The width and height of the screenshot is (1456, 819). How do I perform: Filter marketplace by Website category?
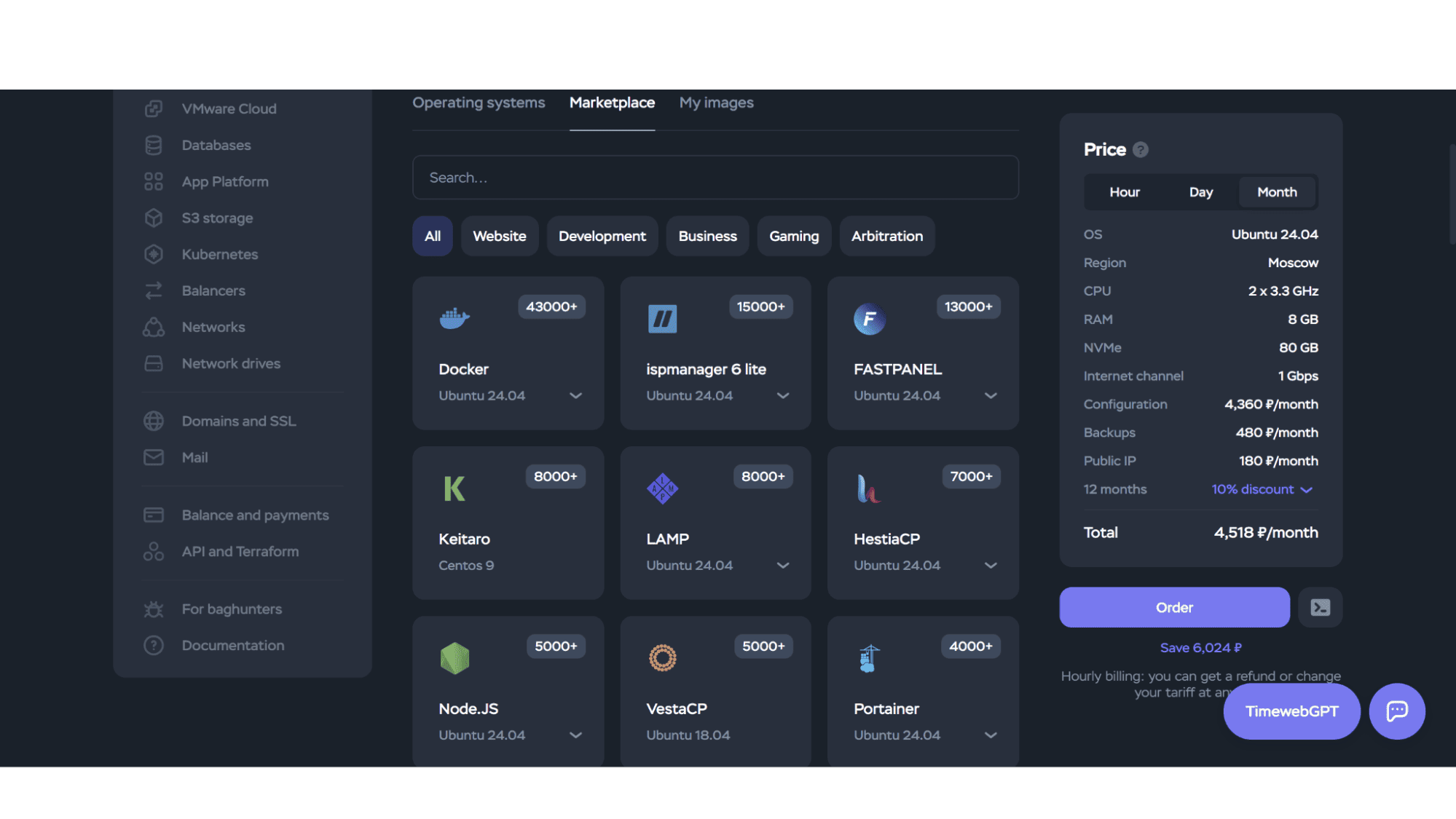coord(499,236)
